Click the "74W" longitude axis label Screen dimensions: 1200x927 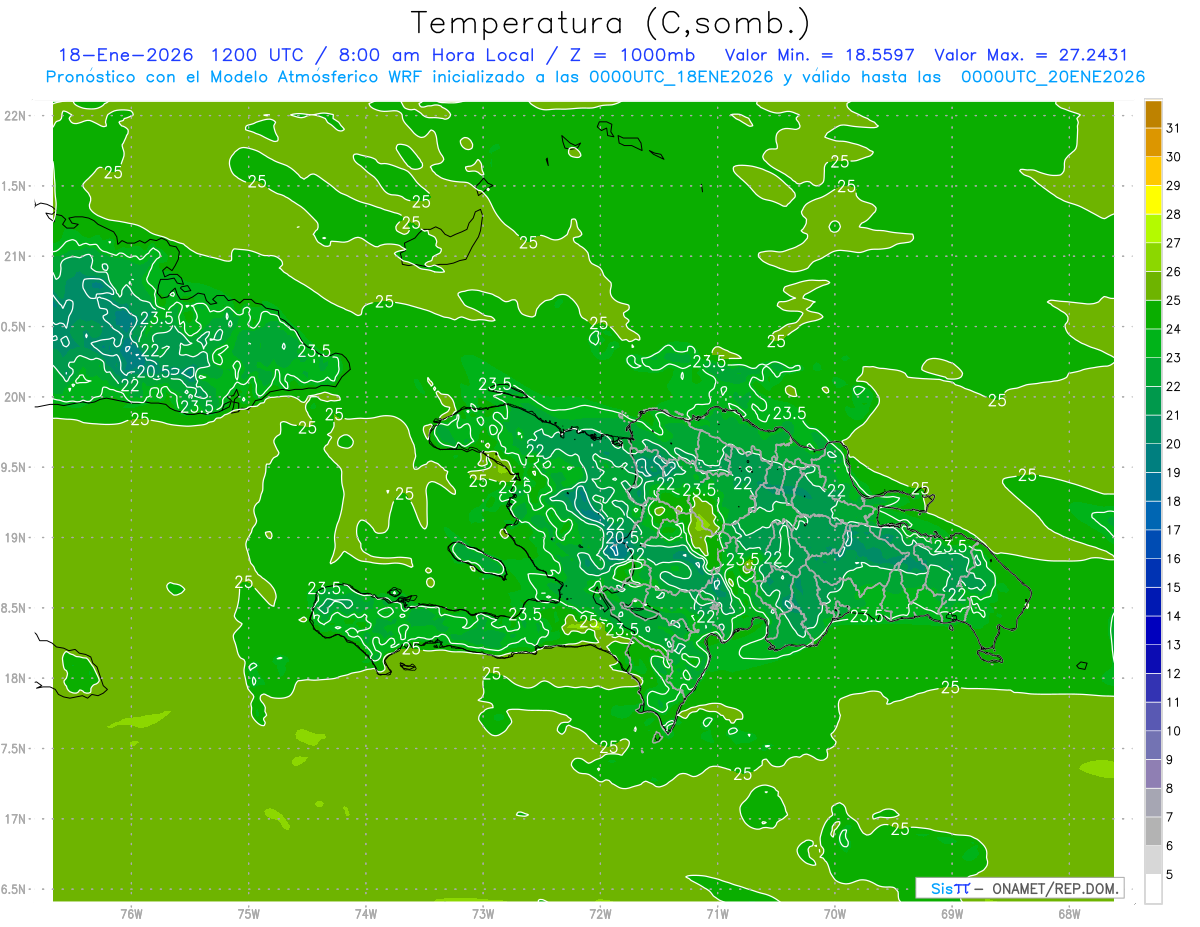pos(366,913)
